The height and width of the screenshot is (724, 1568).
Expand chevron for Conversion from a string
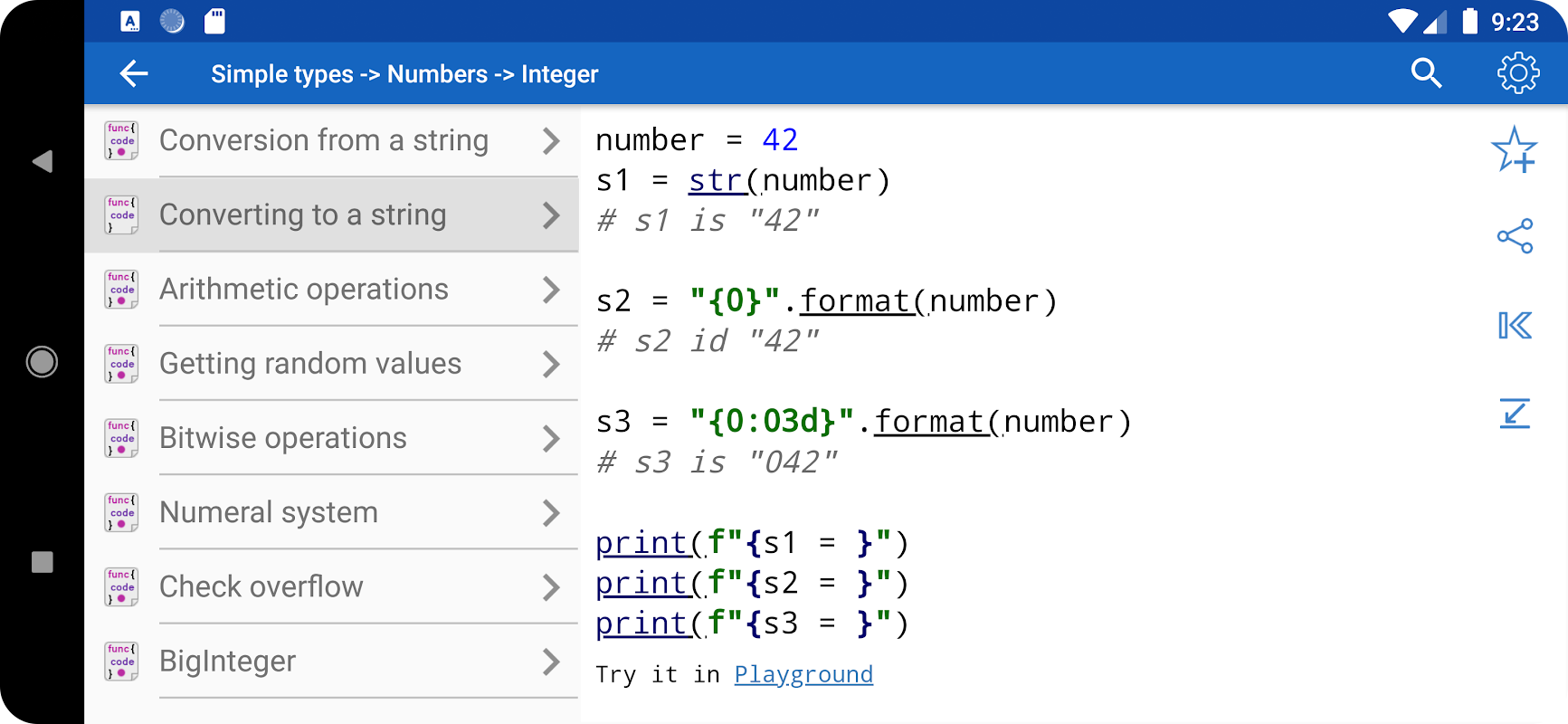pyautogui.click(x=551, y=141)
